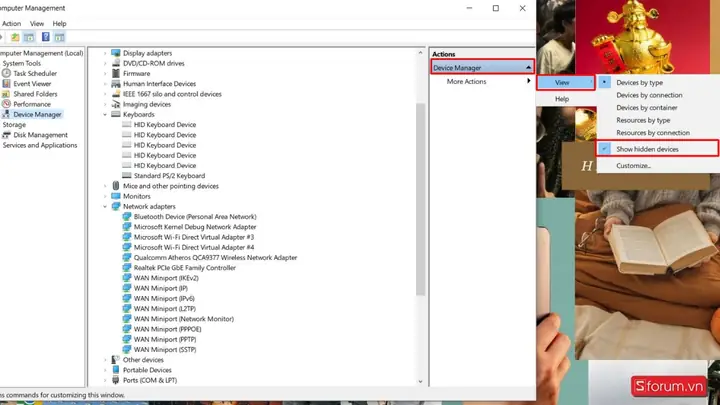Choose Customize... in the View submenu
This screenshot has height=405, width=720.
pyautogui.click(x=633, y=165)
